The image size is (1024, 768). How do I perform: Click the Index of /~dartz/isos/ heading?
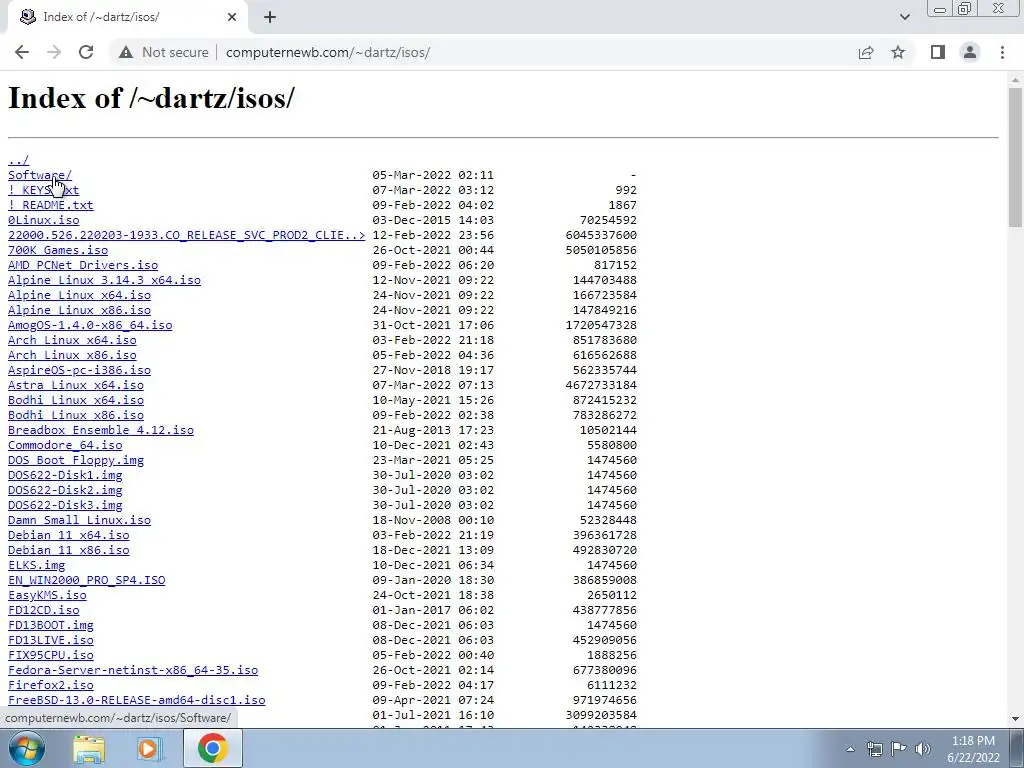(151, 98)
